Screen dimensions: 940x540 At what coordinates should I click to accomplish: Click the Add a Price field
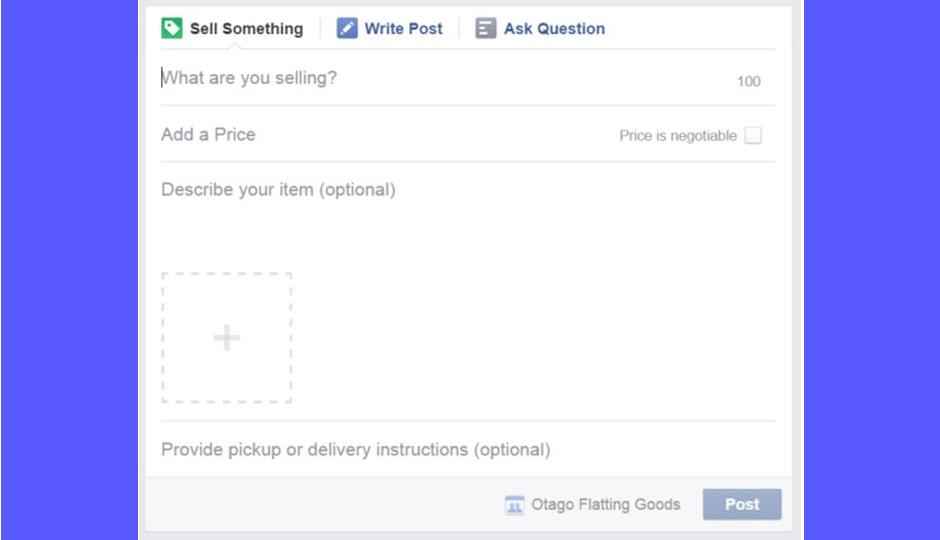[384, 134]
